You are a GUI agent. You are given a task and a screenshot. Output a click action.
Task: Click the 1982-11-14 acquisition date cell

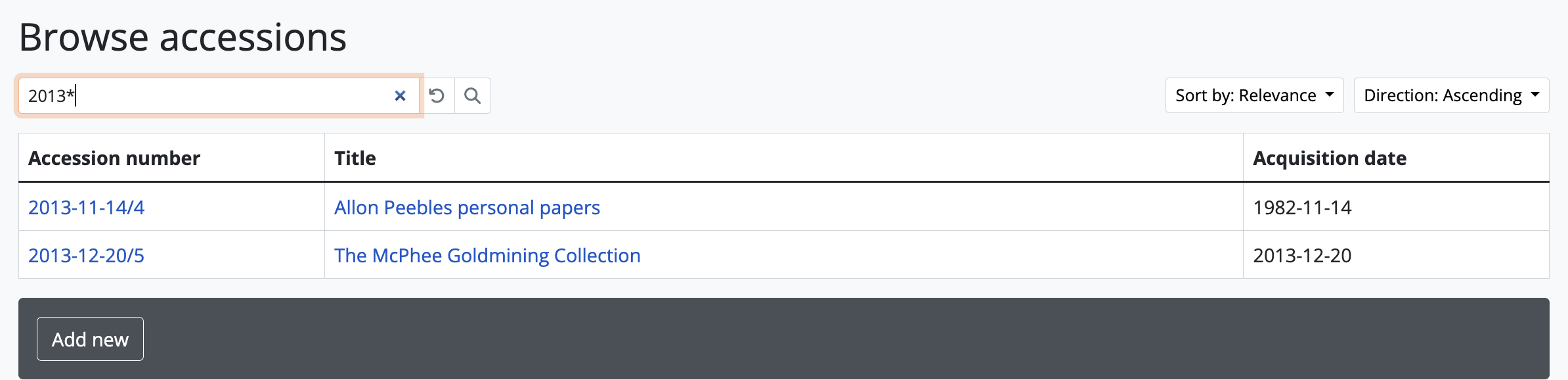point(1302,208)
